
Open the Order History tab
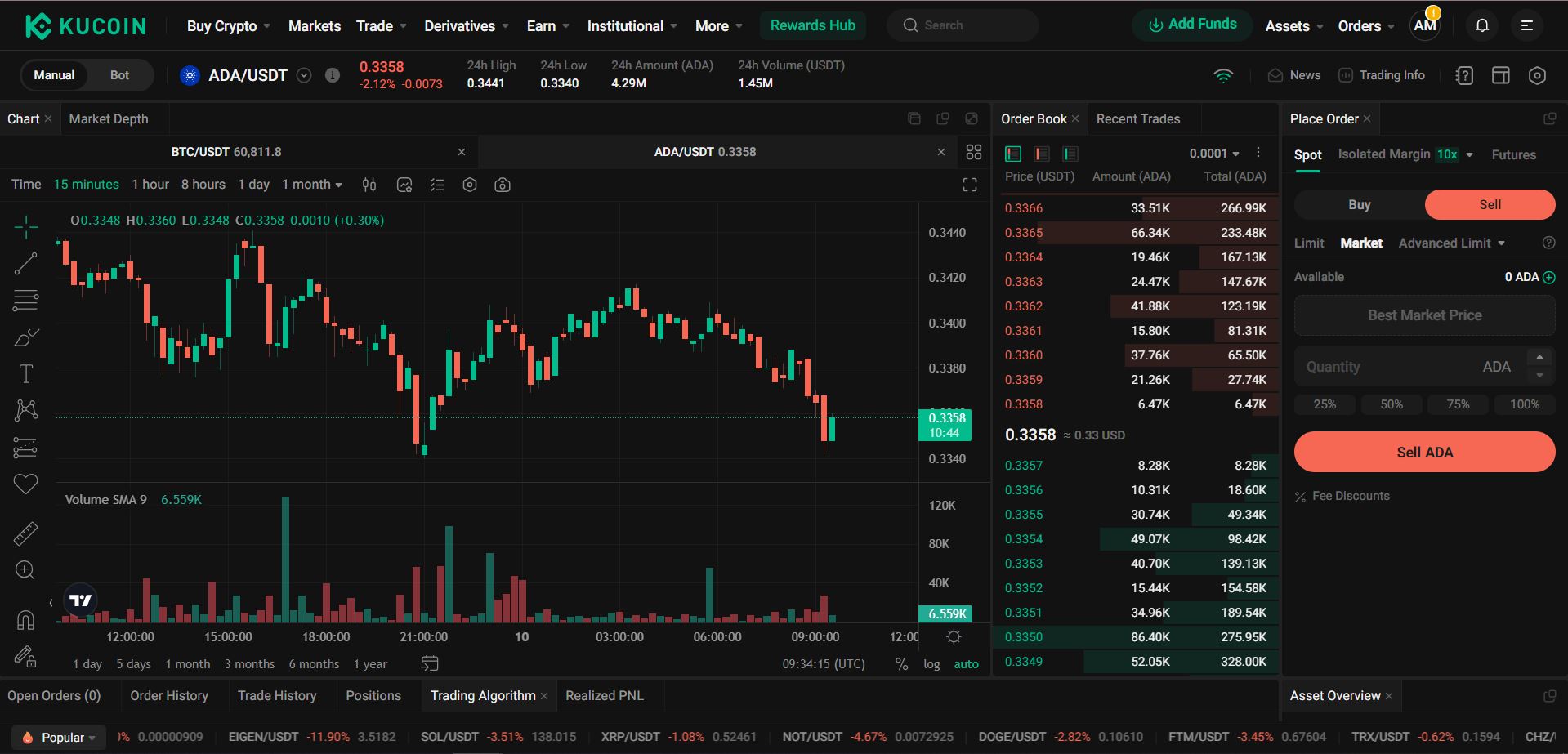coord(169,696)
